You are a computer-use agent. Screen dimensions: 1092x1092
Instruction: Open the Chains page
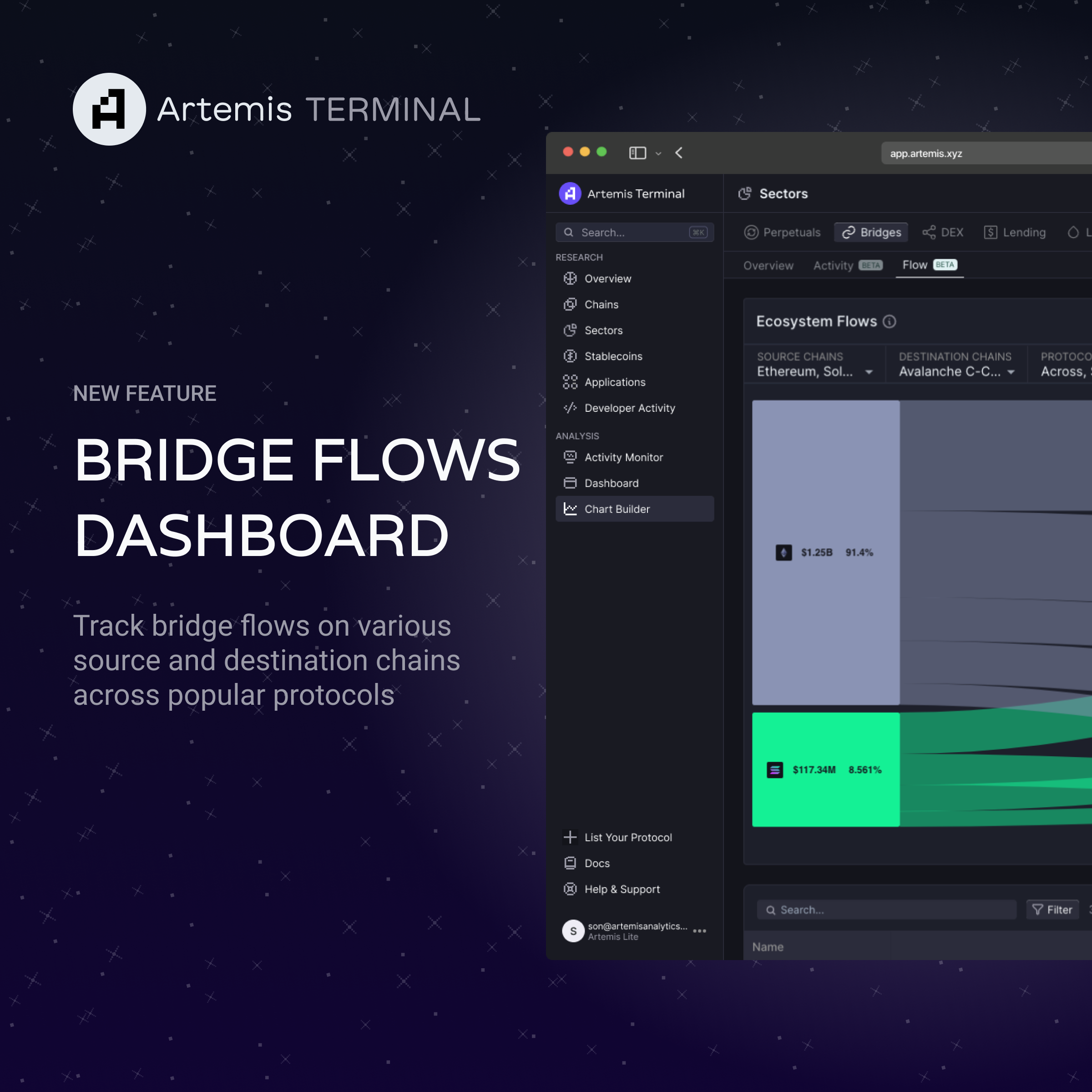(x=634, y=305)
